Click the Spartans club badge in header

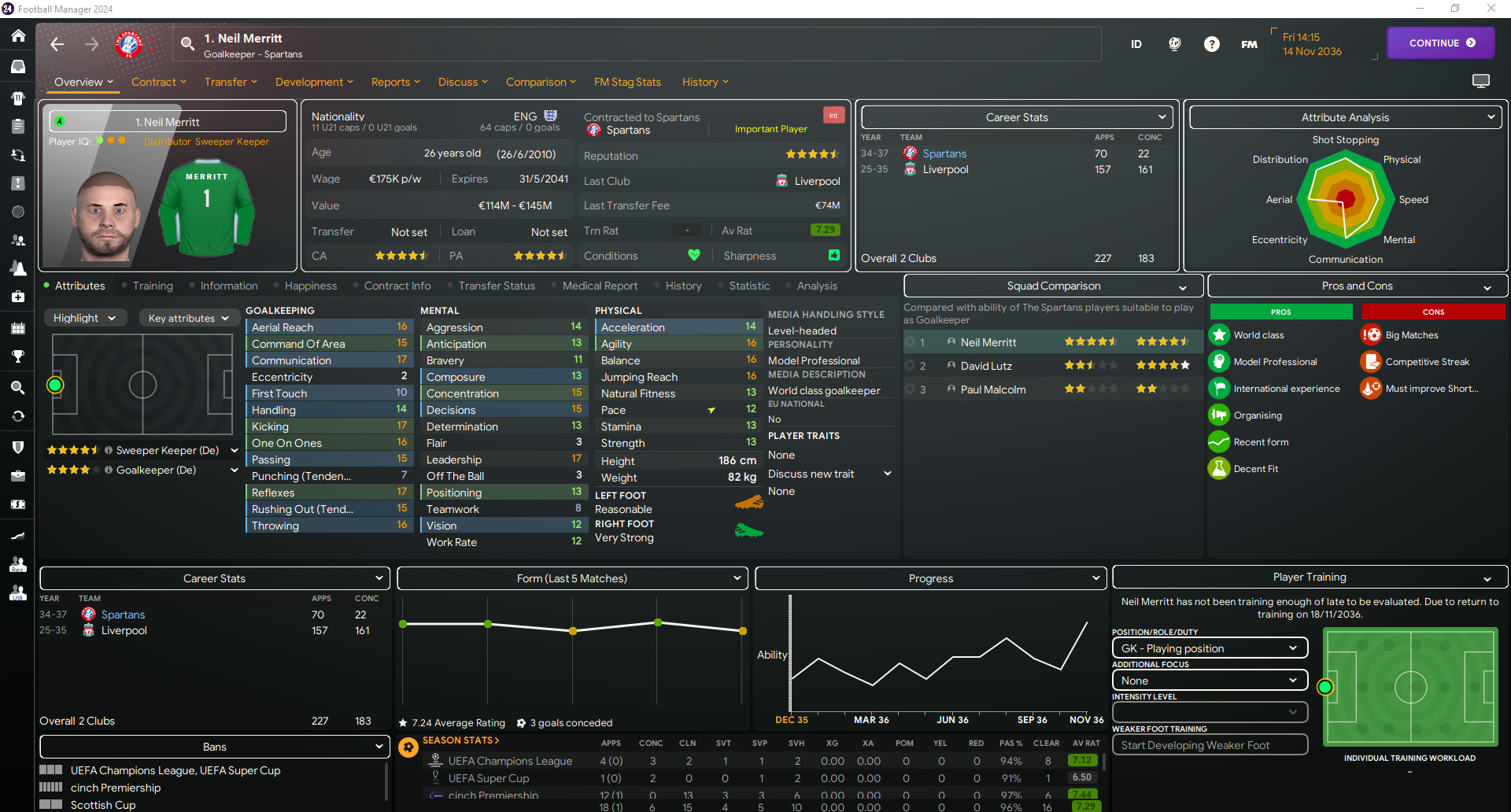[129, 44]
